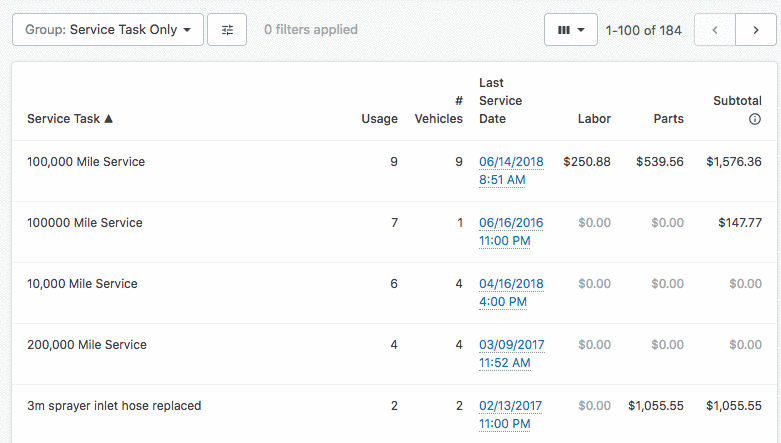Open the 06/14/2018 8:51 AM service date link
This screenshot has width=781, height=443.
click(511, 170)
